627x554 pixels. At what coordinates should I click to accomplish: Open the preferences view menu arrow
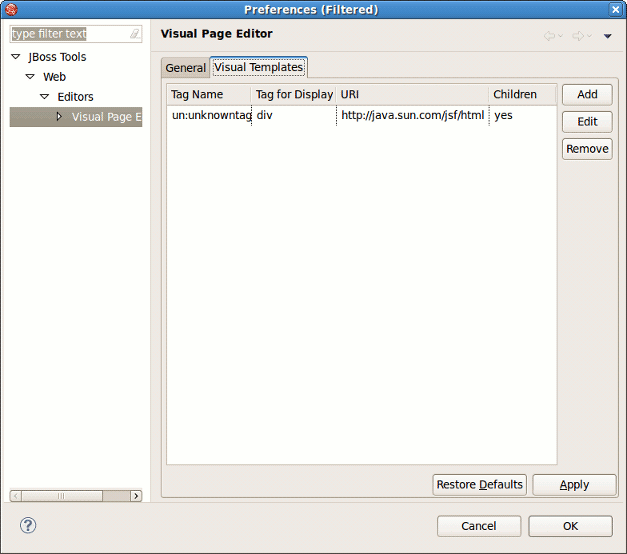pyautogui.click(x=607, y=36)
